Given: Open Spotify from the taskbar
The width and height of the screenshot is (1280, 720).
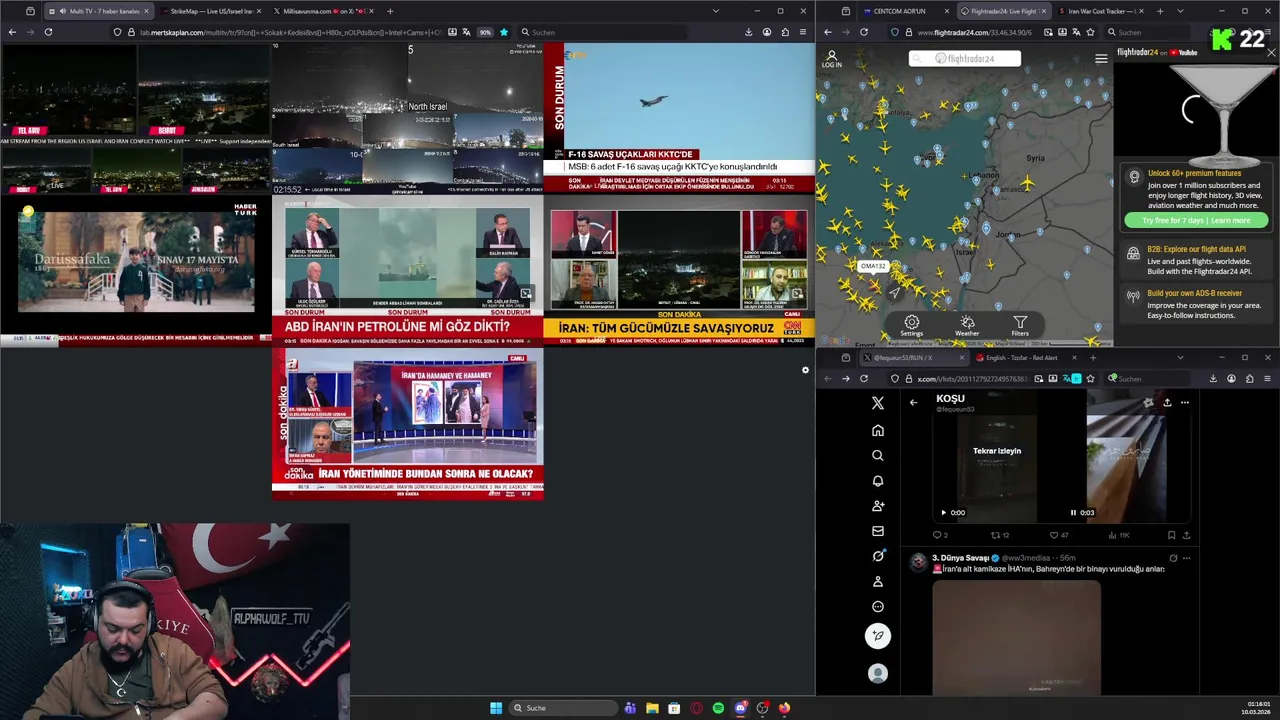Looking at the screenshot, I should click(x=718, y=708).
